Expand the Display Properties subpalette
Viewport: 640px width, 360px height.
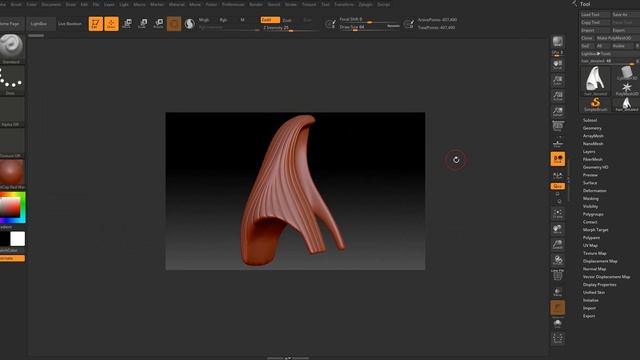click(x=600, y=284)
